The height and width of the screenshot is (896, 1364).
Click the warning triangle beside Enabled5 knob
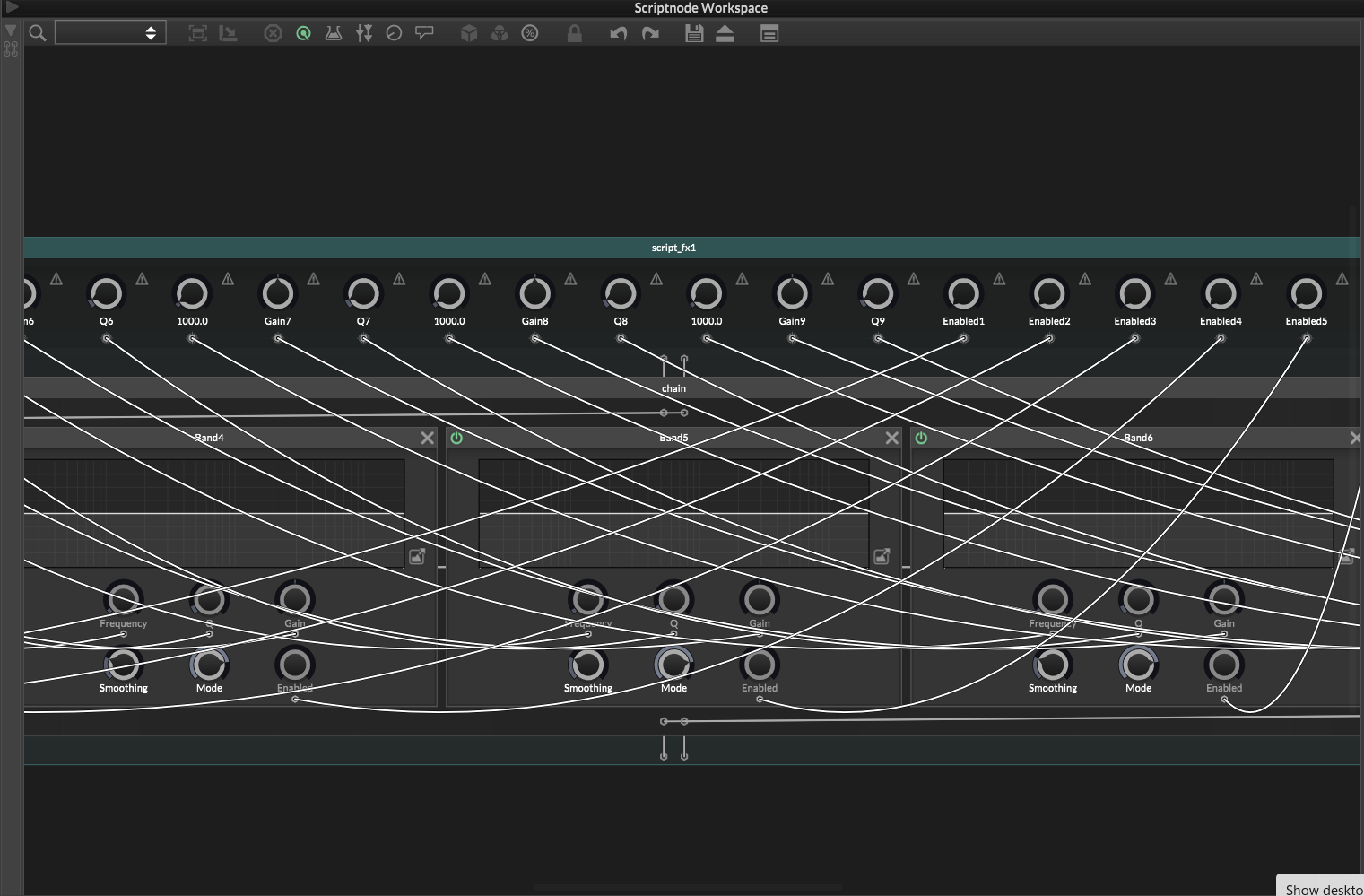1342,280
